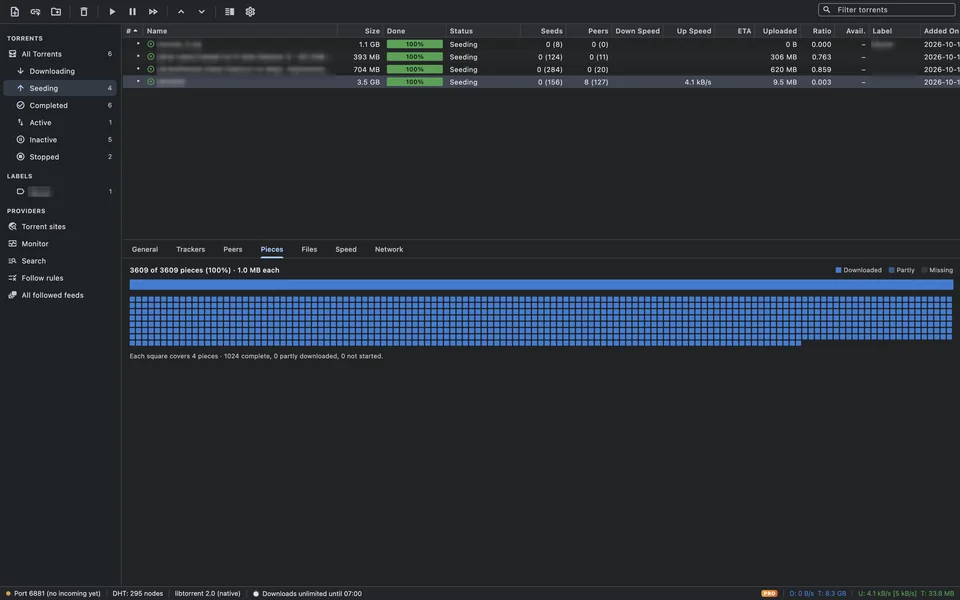Show All Torrents in the sidebar
Image resolution: width=960 pixels, height=600 pixels.
[59, 54]
